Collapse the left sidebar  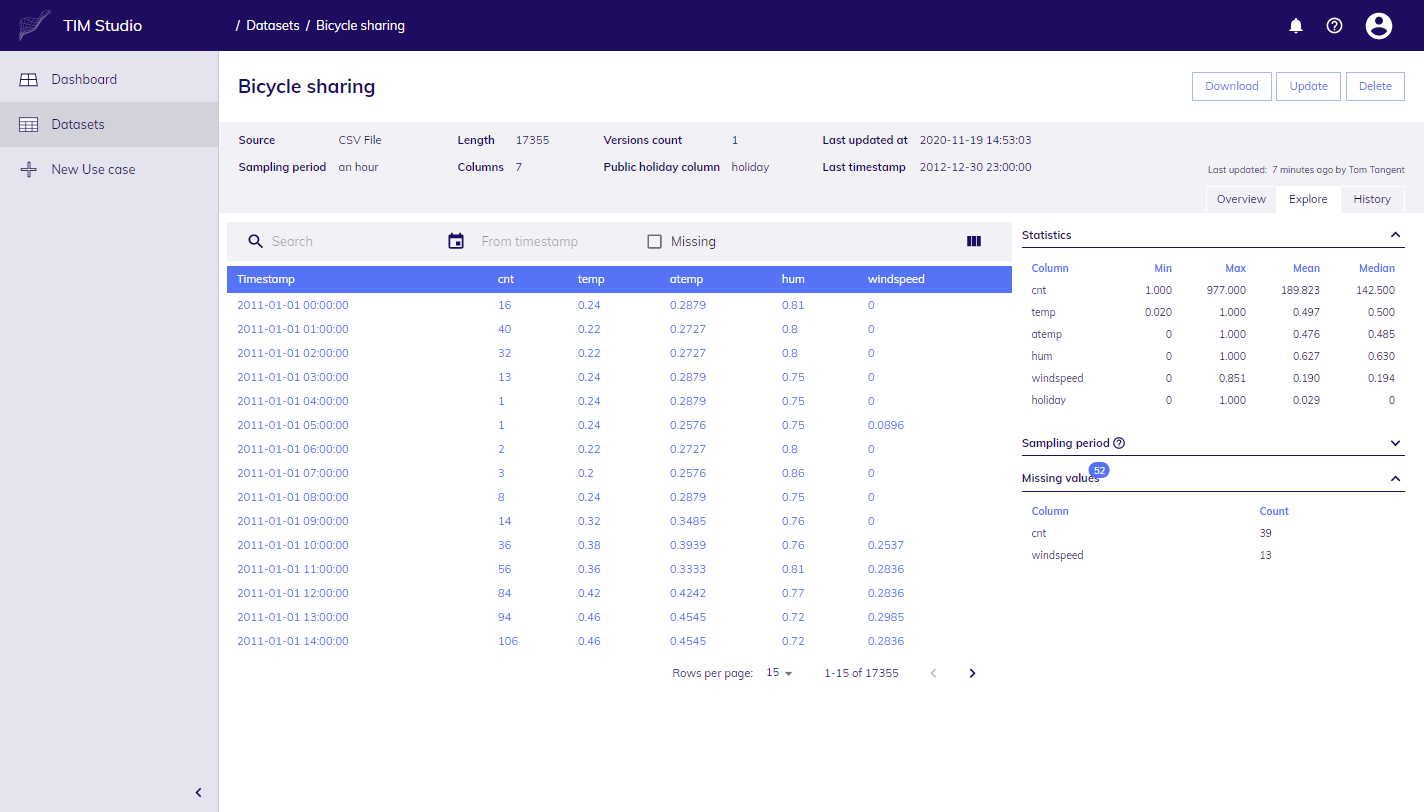pos(198,793)
